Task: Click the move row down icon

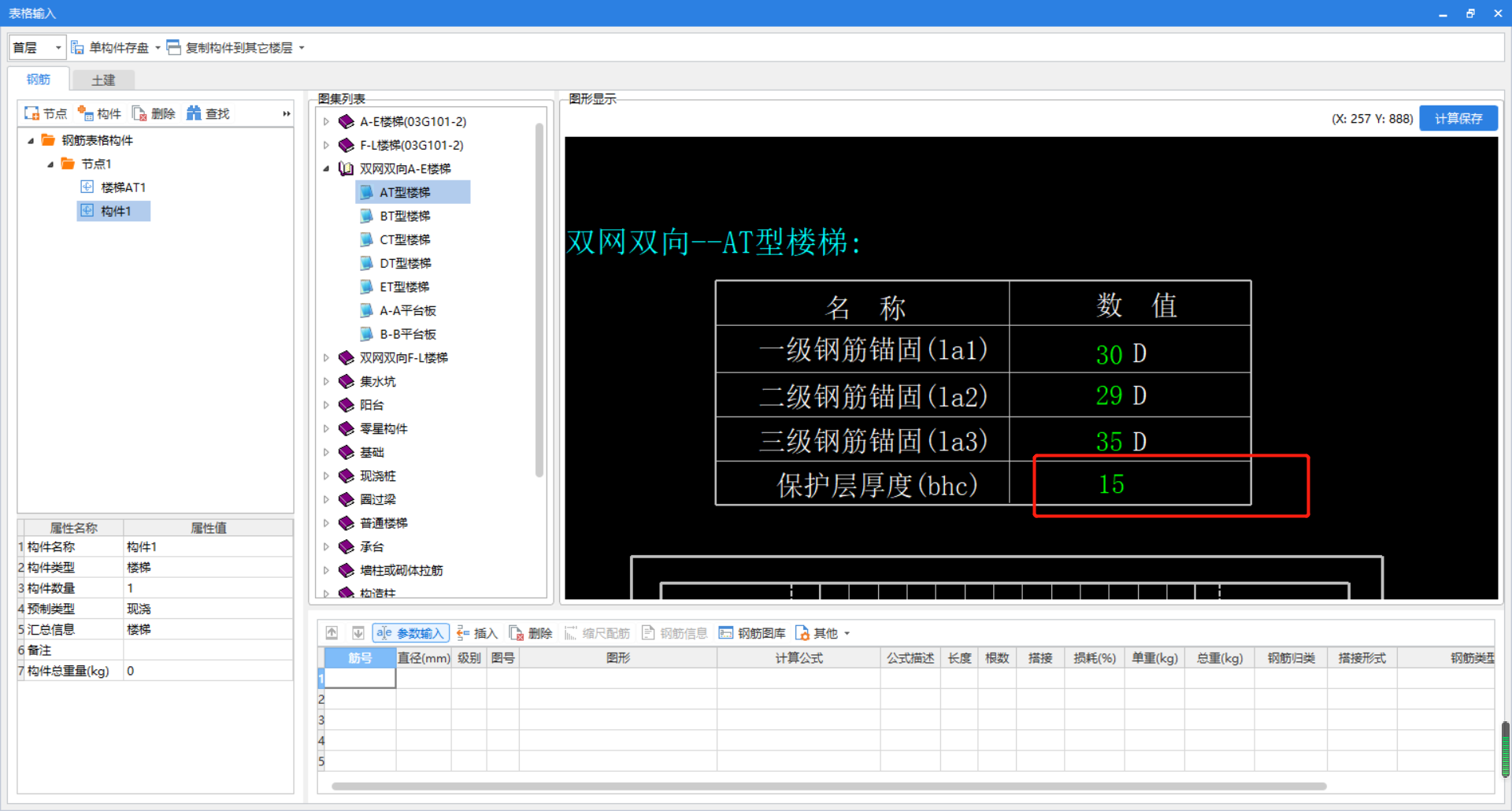Action: [x=358, y=633]
